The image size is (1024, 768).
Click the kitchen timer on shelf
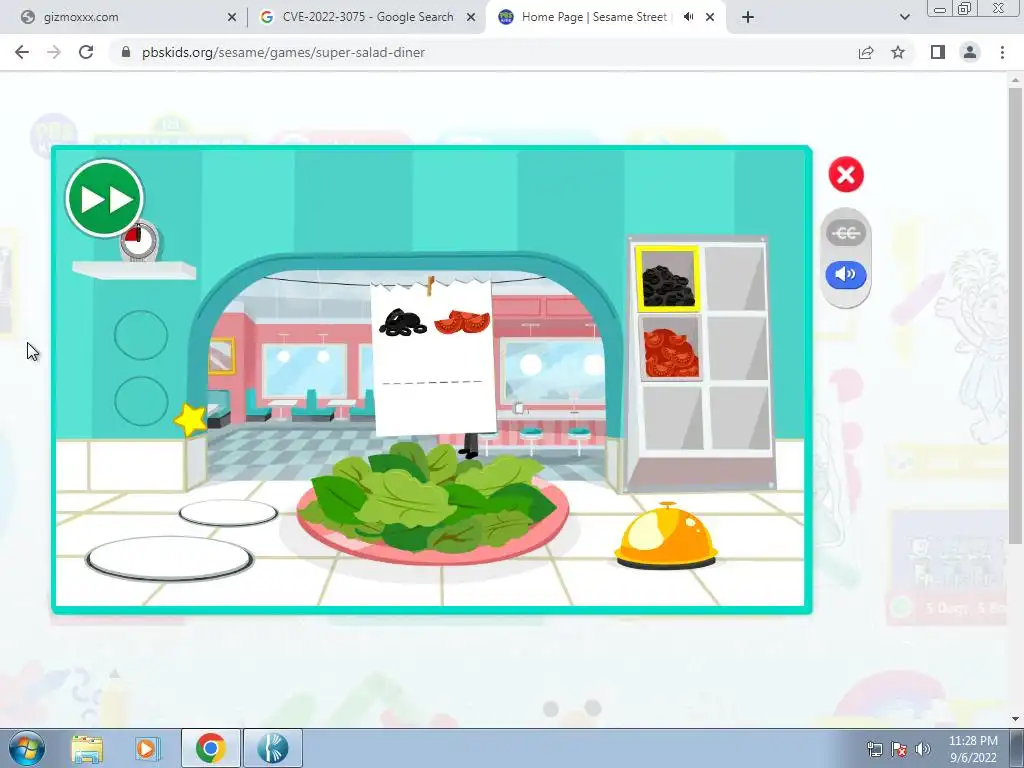point(139,241)
